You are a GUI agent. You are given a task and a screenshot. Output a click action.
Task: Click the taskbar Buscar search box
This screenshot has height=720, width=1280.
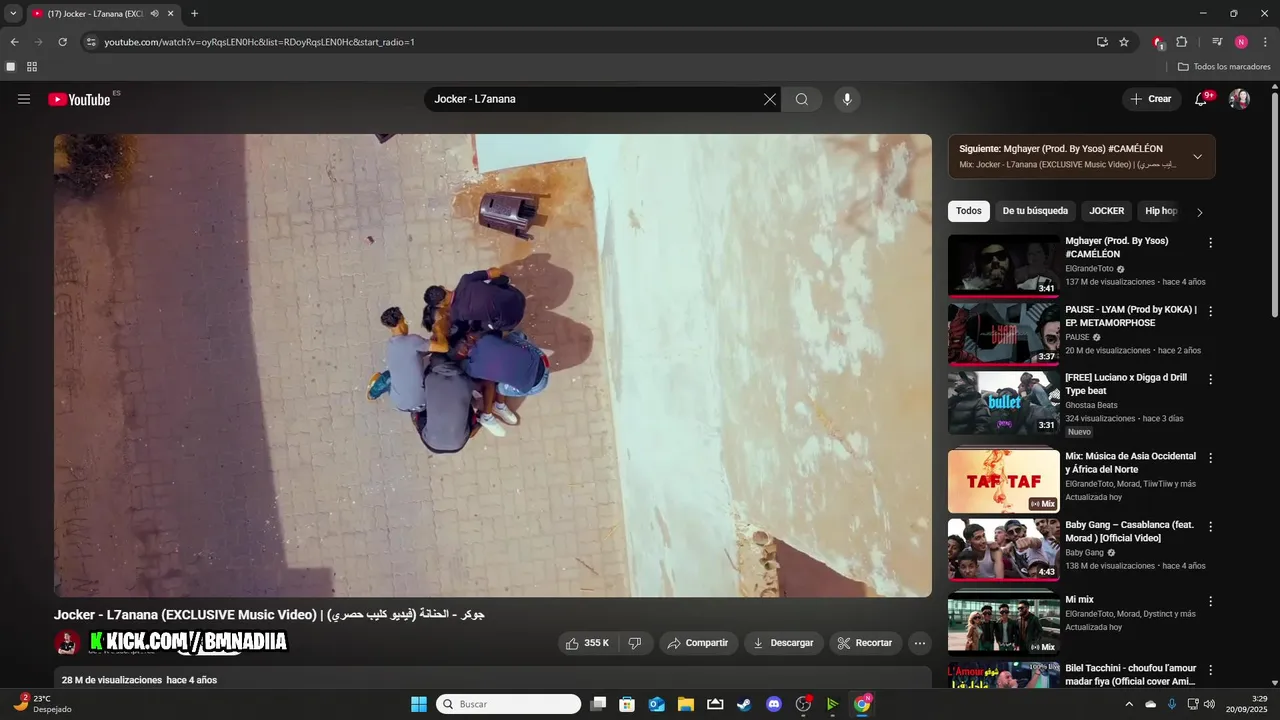coord(508,704)
